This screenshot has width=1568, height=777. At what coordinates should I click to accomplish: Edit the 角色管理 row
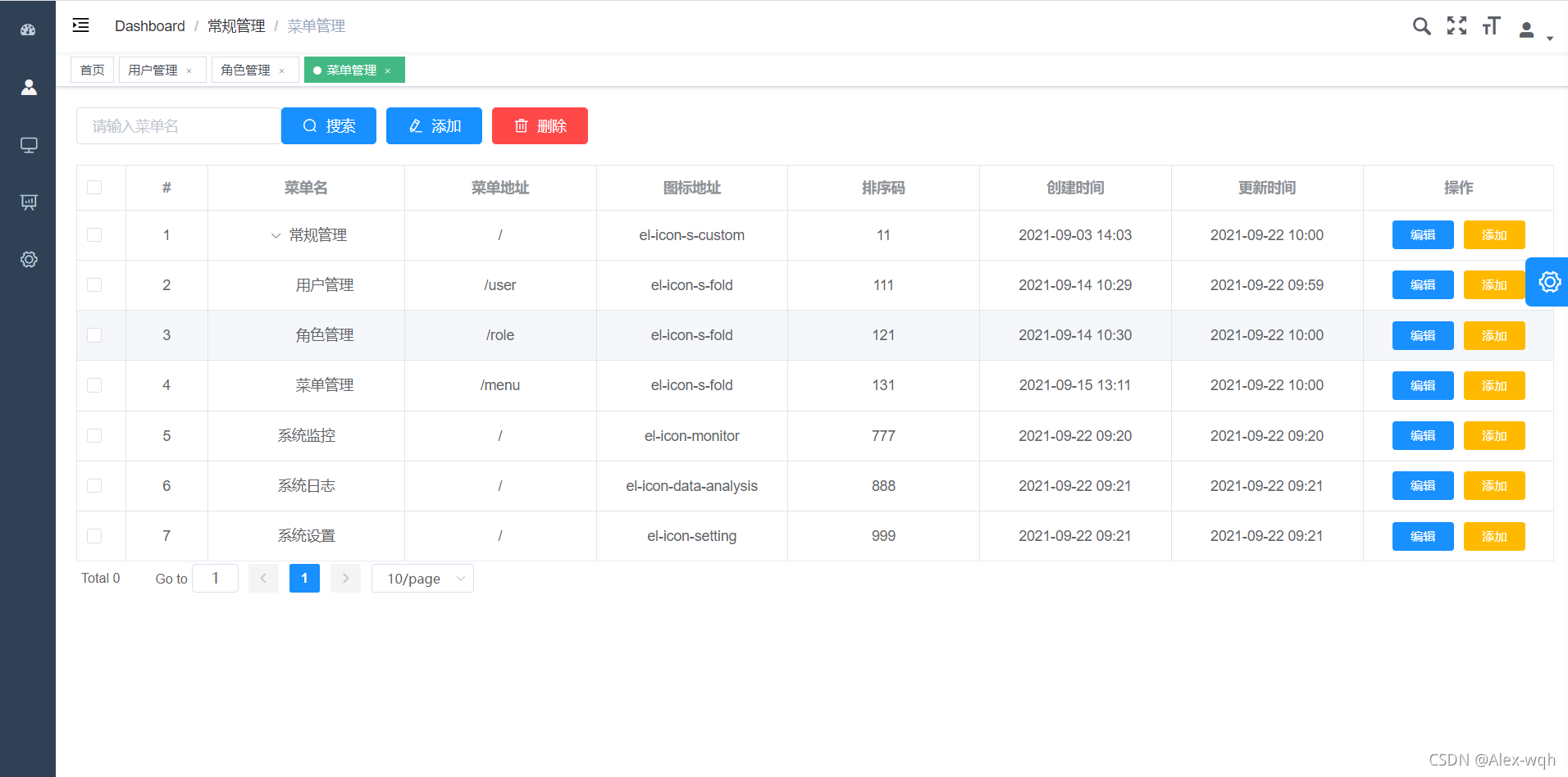[1423, 336]
